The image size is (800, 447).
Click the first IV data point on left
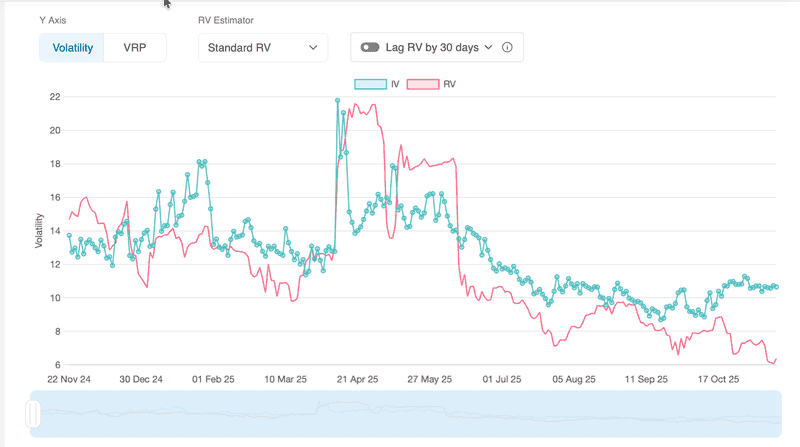(x=69, y=234)
